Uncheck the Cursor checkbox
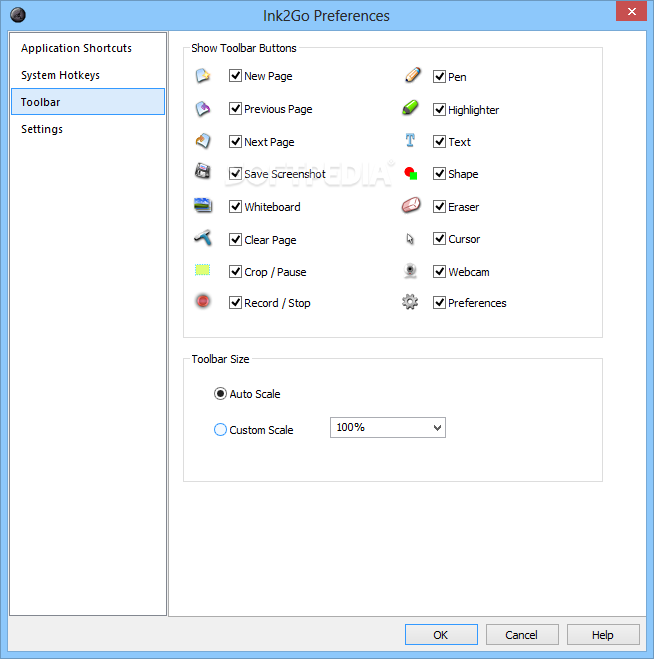The height and width of the screenshot is (659, 654). click(439, 239)
